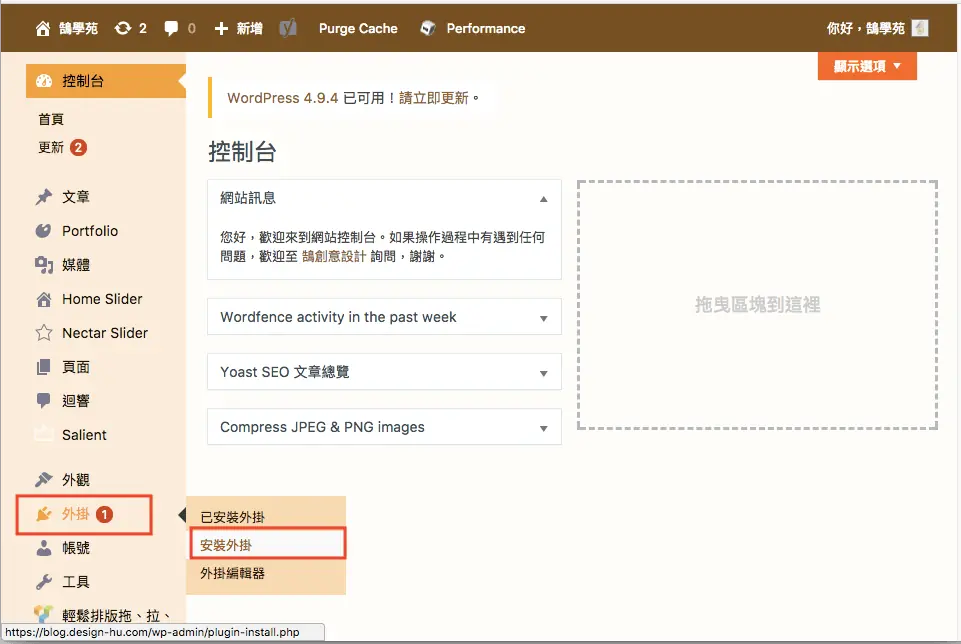Screen dimensions: 961x644
Task: Open user avatar in top right
Action: (x=919, y=28)
